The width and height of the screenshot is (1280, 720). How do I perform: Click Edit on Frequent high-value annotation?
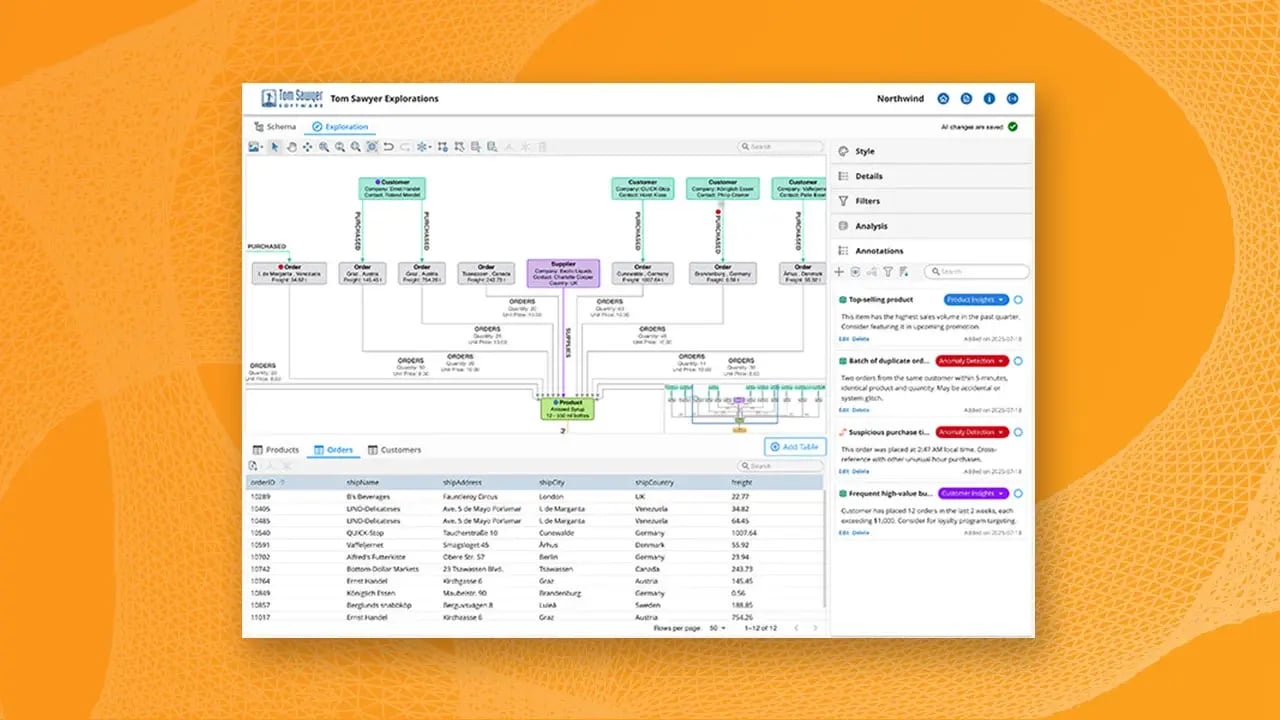pyautogui.click(x=843, y=533)
